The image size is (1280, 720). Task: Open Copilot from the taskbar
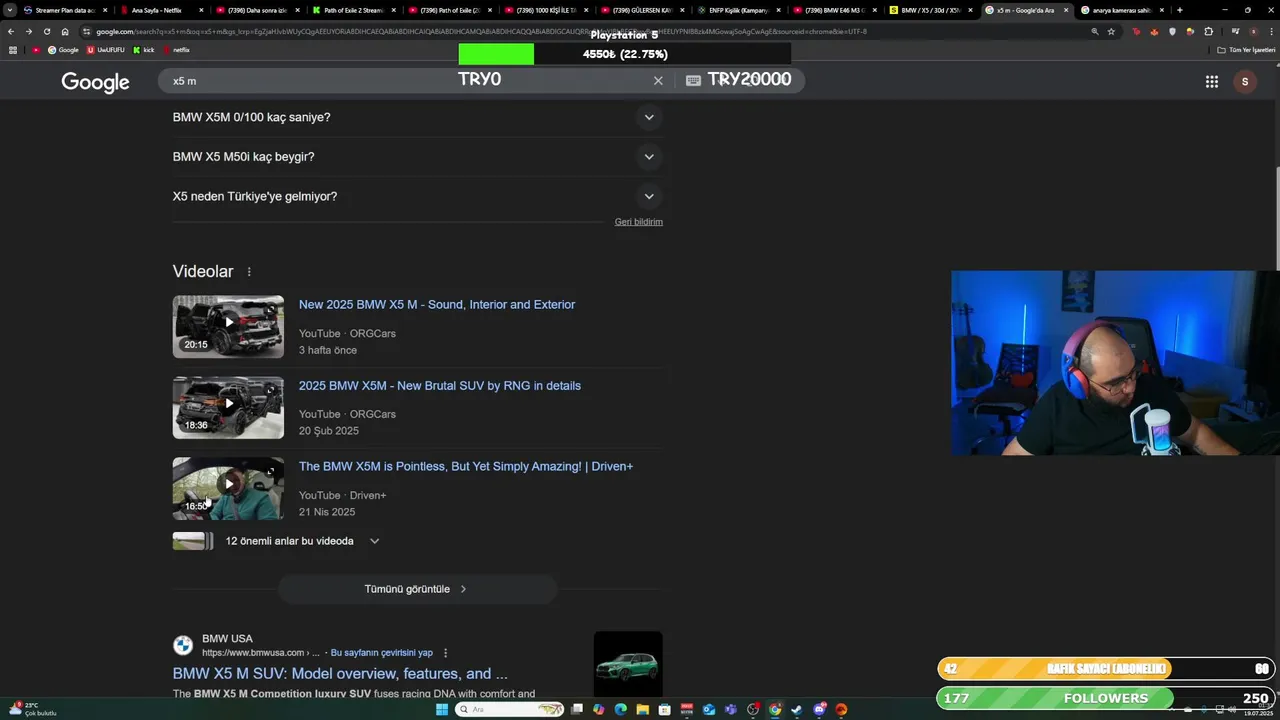click(598, 710)
